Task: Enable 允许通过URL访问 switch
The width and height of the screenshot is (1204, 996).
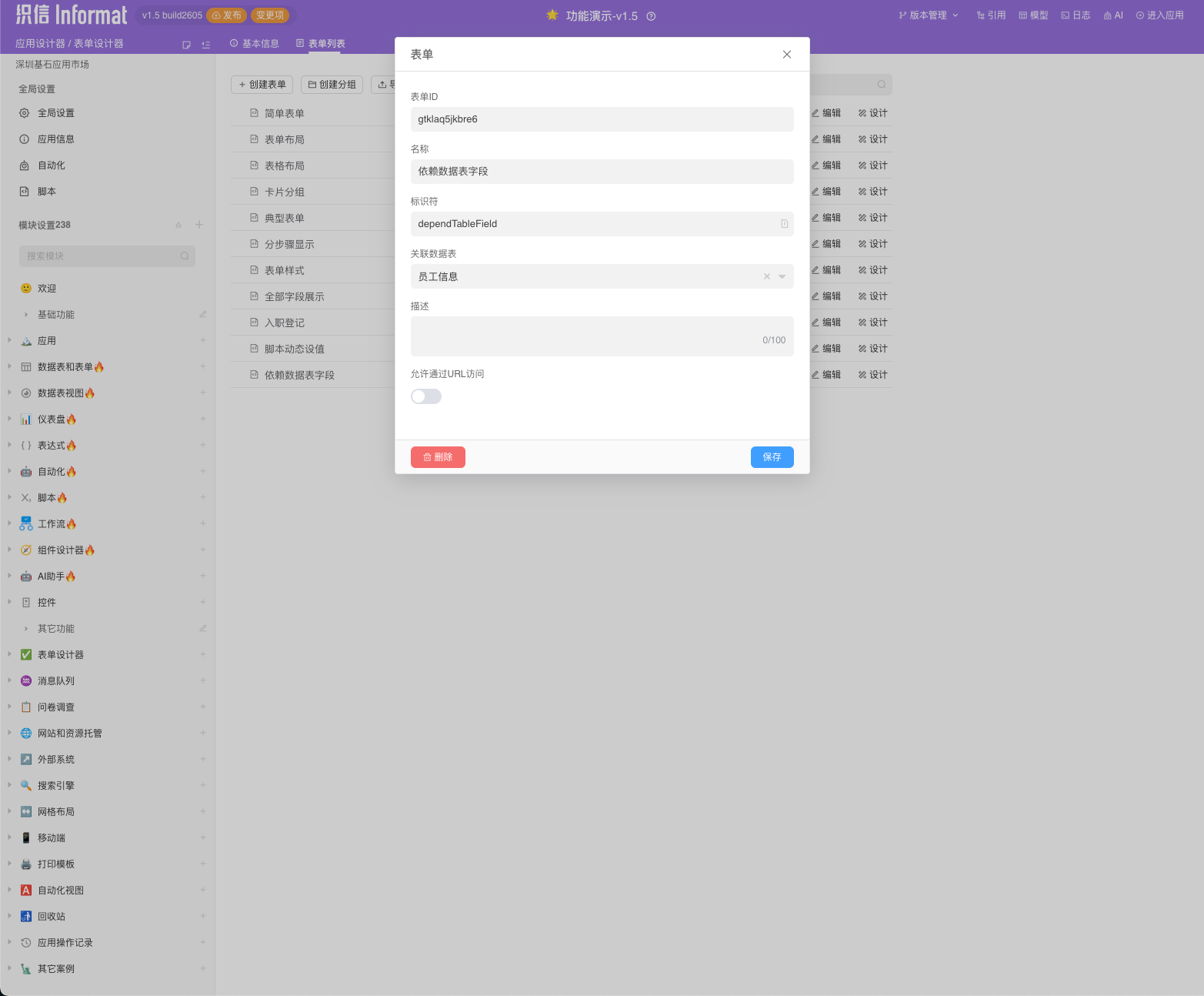Action: [425, 396]
